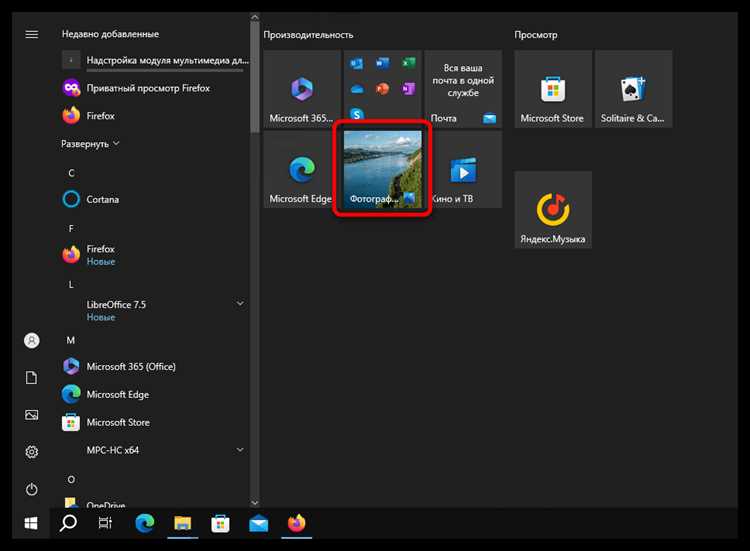Open the Settings gear icon
750x551 pixels.
[x=32, y=452]
